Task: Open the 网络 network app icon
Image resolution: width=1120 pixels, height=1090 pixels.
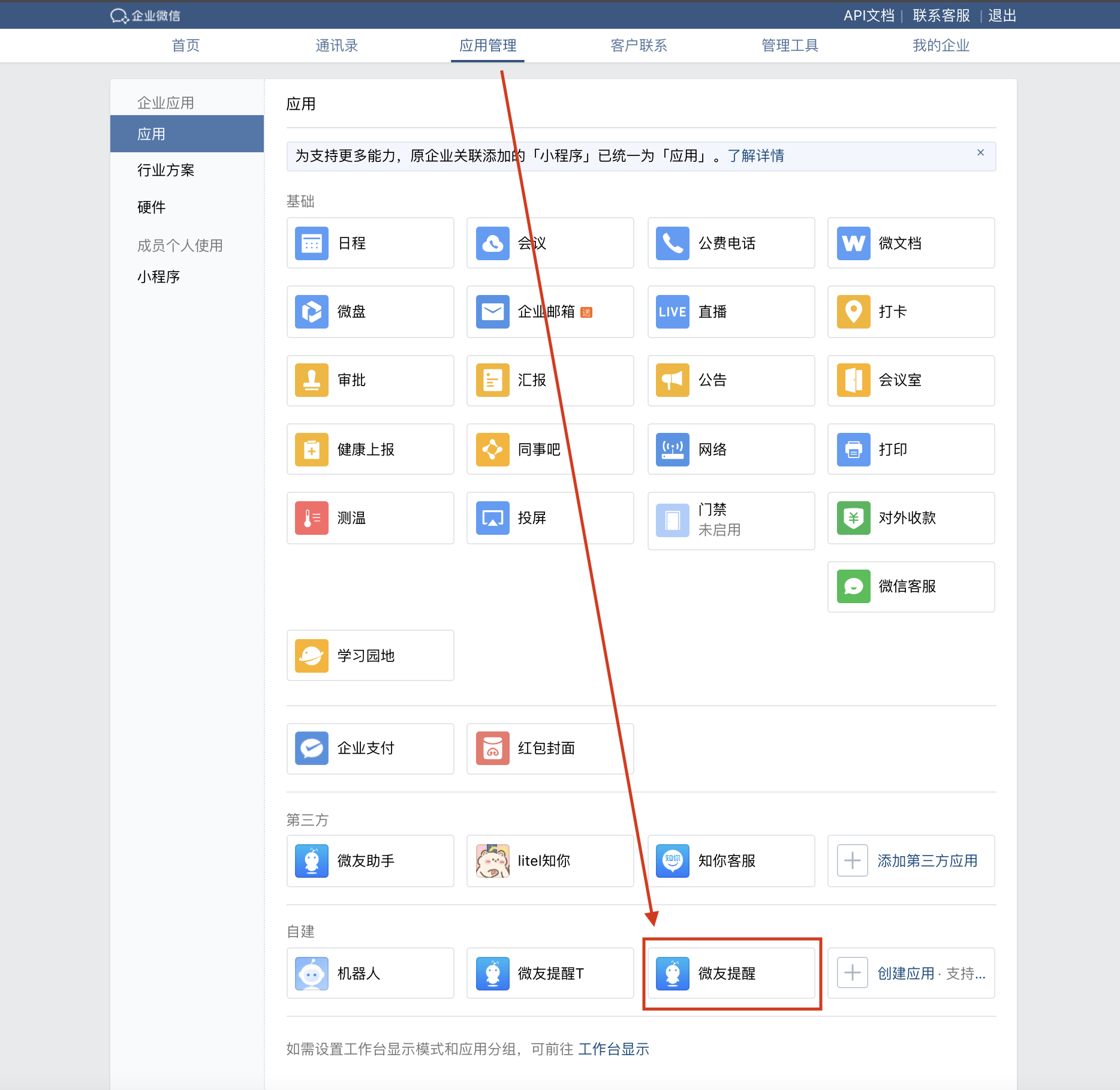Action: (x=673, y=450)
